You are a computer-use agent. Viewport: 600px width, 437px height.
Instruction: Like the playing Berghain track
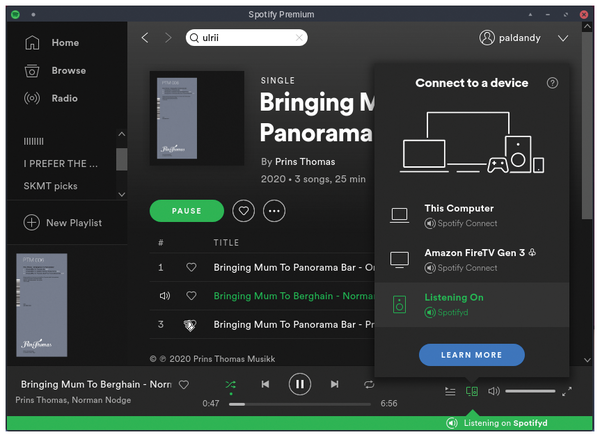click(191, 295)
